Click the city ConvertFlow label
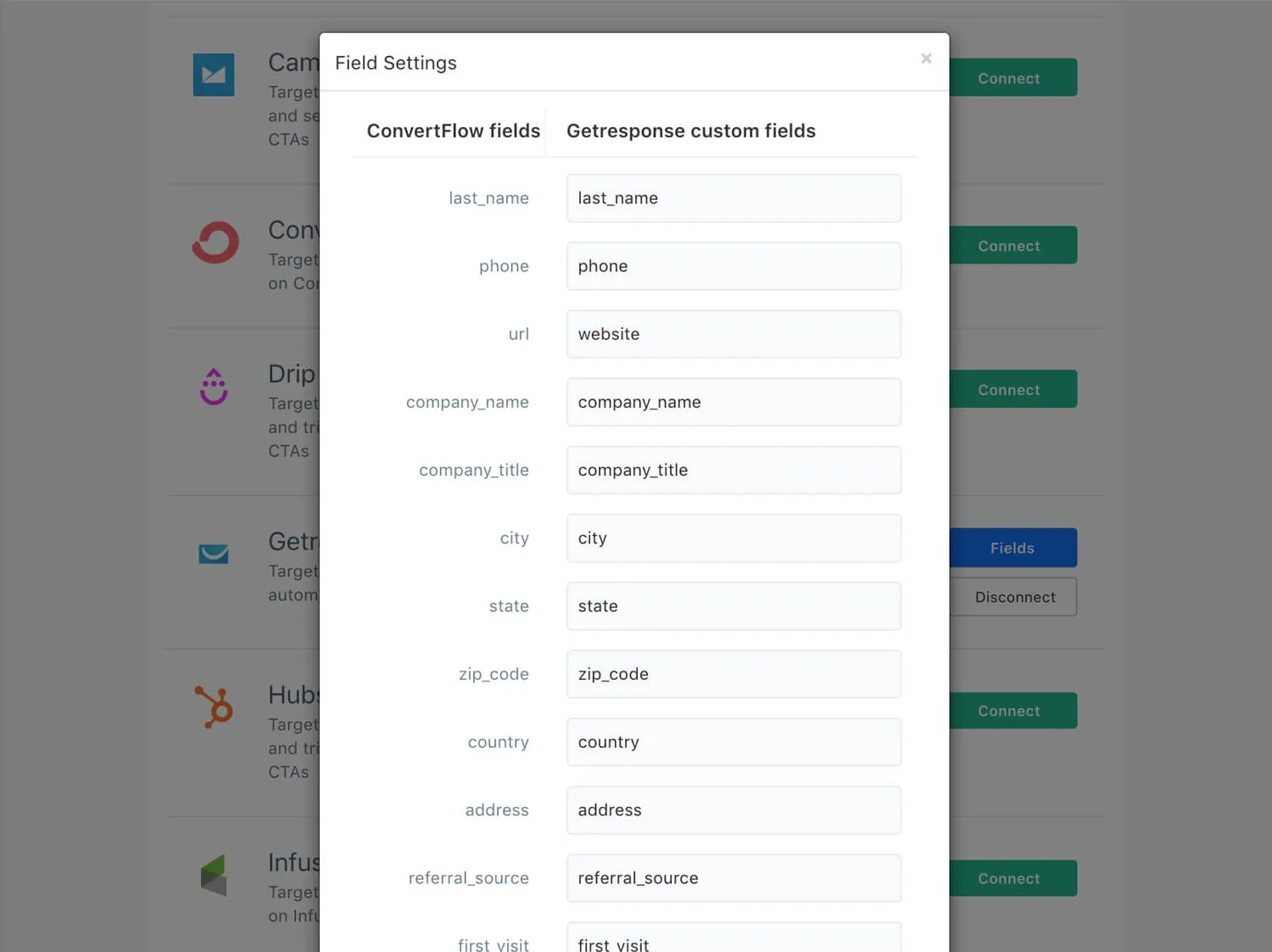The width and height of the screenshot is (1272, 952). point(514,538)
